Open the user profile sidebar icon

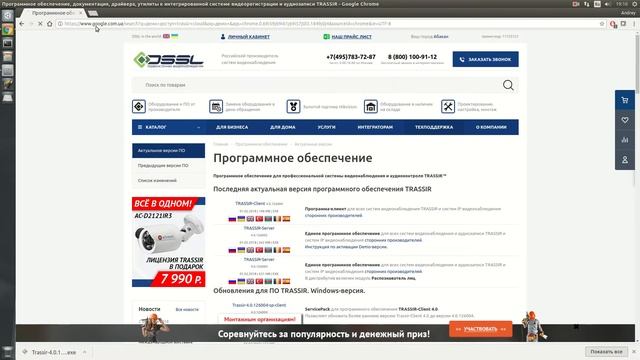click(x=625, y=160)
